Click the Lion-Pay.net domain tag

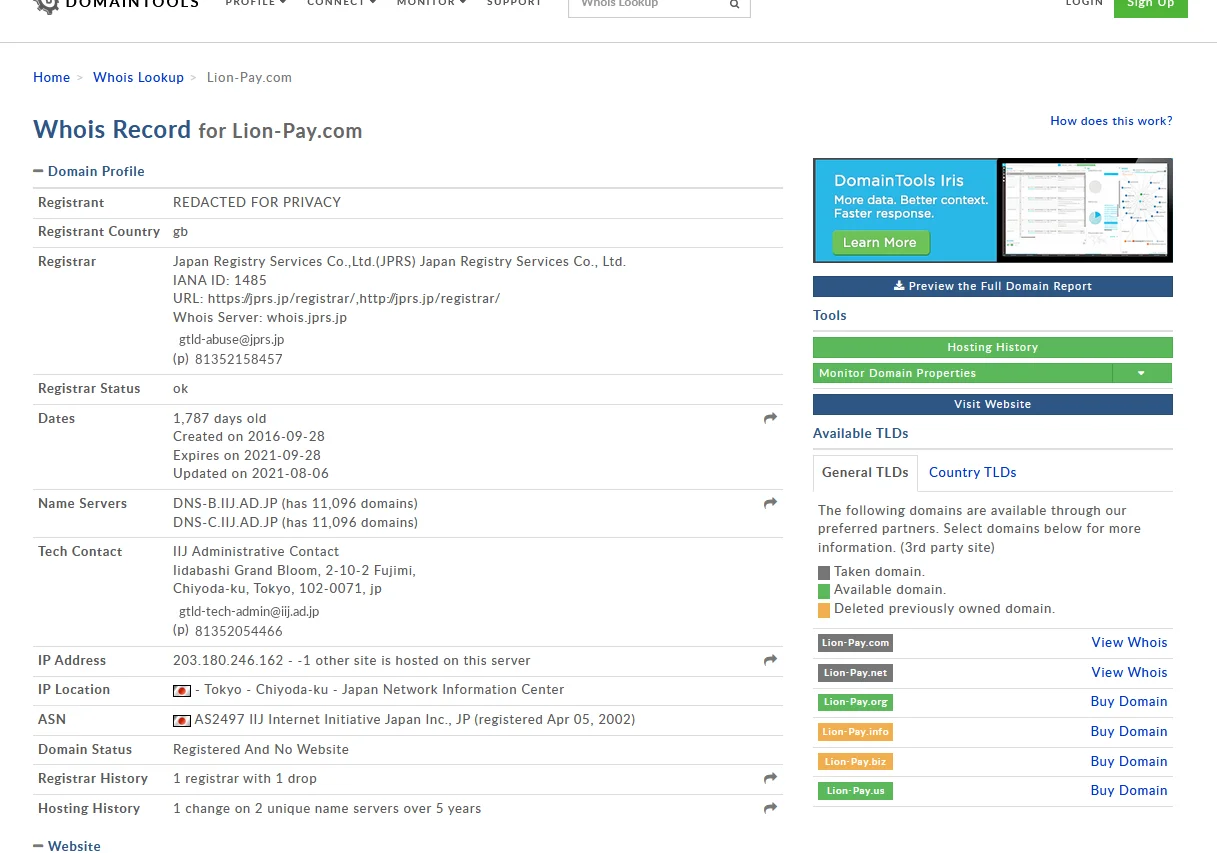coord(855,673)
